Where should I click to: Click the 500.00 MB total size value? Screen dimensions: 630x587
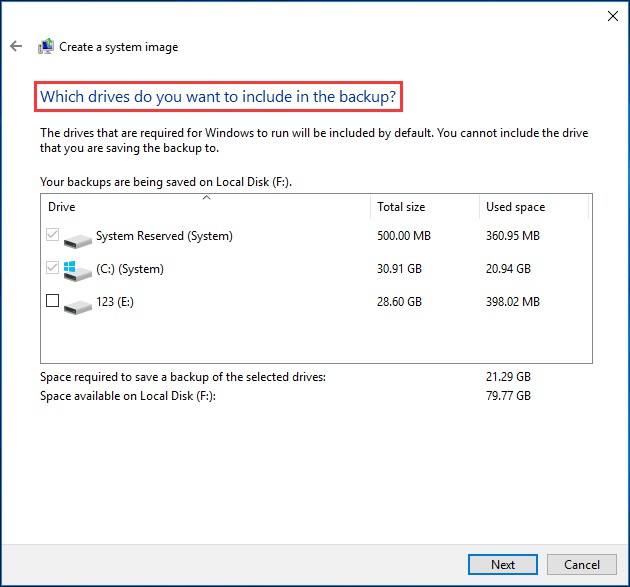click(x=403, y=235)
